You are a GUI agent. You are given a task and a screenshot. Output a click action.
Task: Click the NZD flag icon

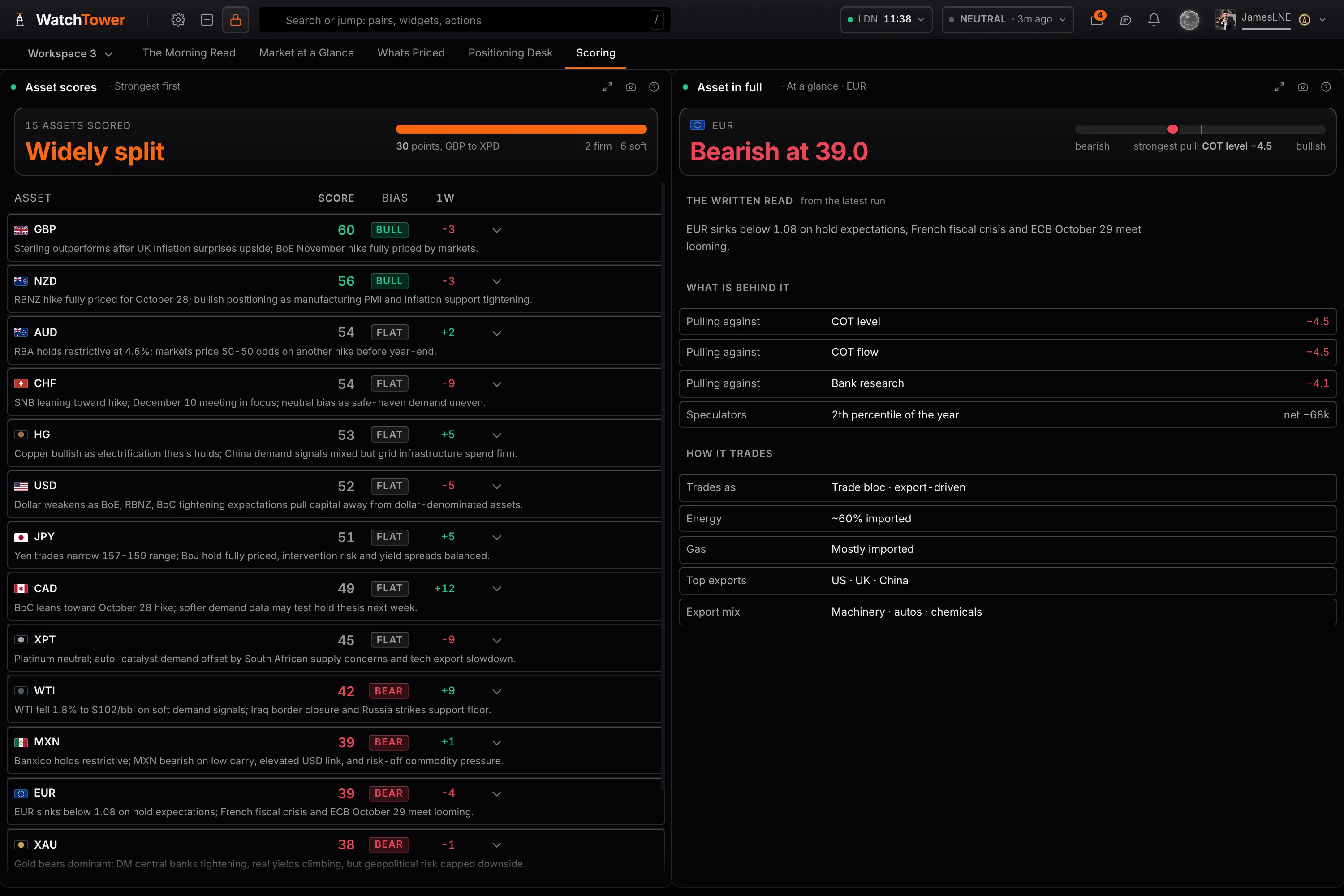21,281
